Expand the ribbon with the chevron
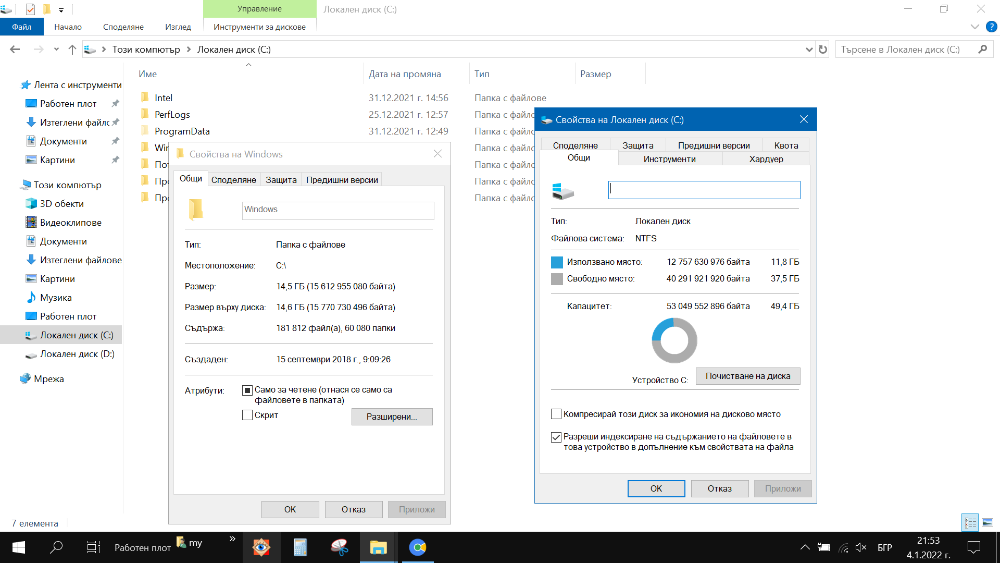Viewport: 1000px width, 563px height. coord(974,27)
